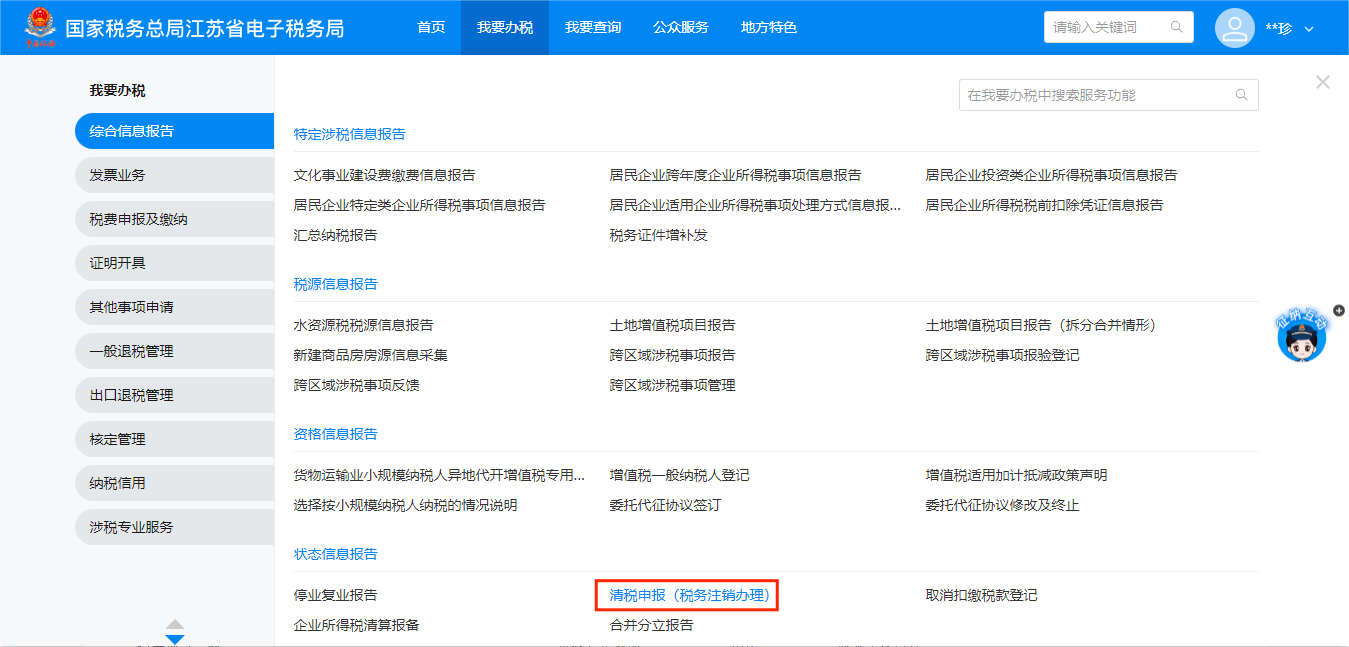
Task: Click the user avatar icon
Action: click(x=1234, y=28)
